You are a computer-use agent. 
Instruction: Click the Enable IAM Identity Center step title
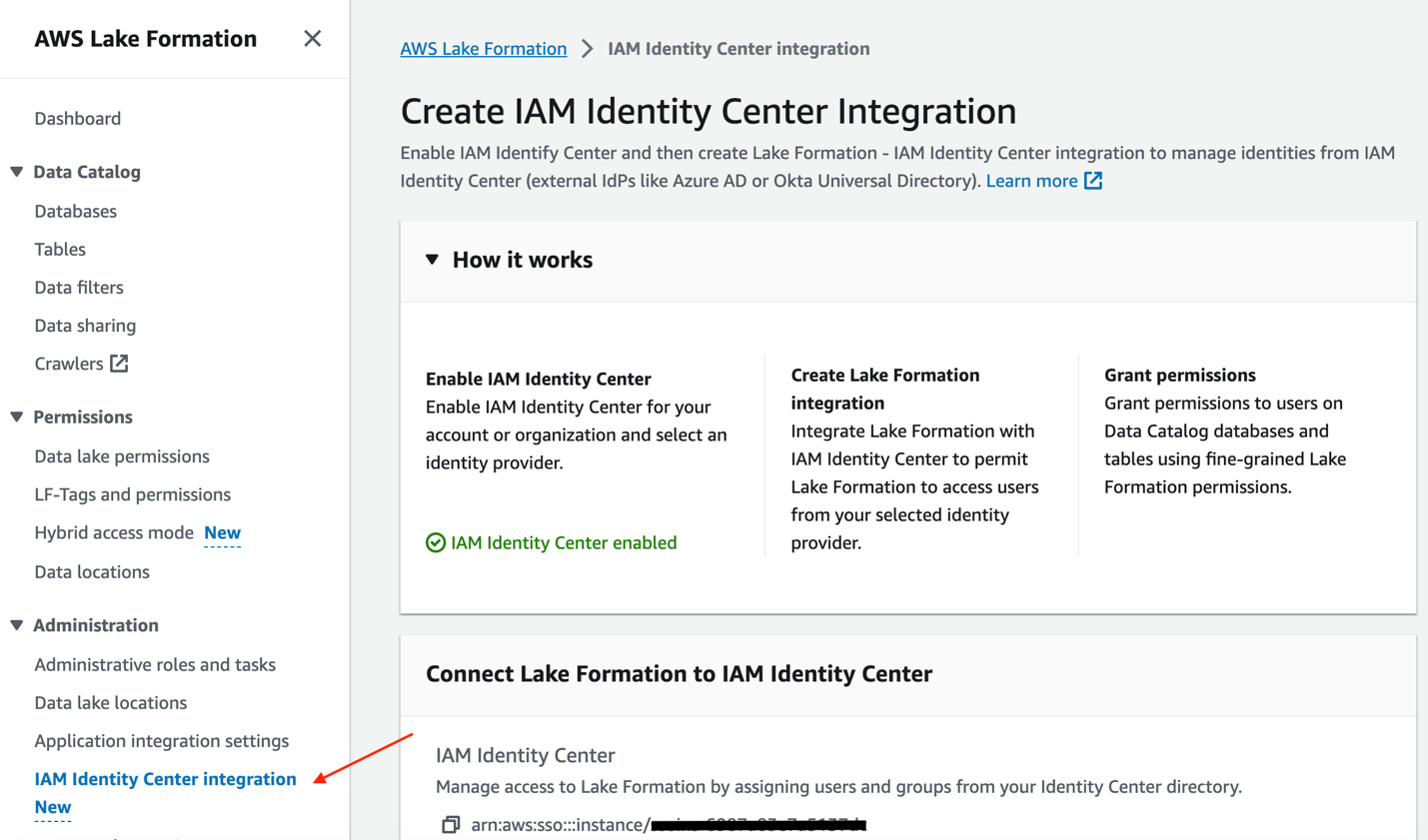click(539, 379)
